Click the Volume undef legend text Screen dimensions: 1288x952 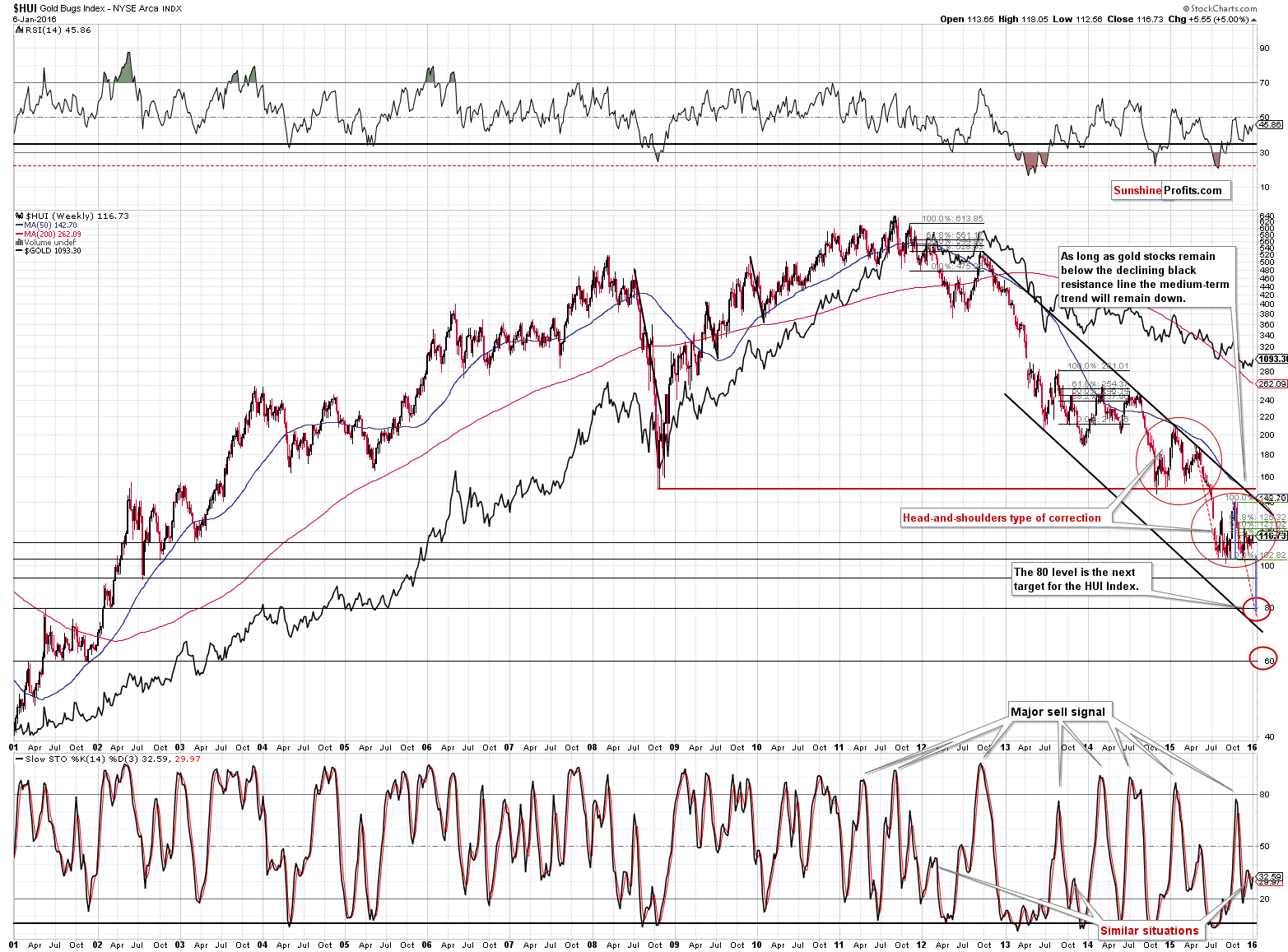click(x=50, y=242)
